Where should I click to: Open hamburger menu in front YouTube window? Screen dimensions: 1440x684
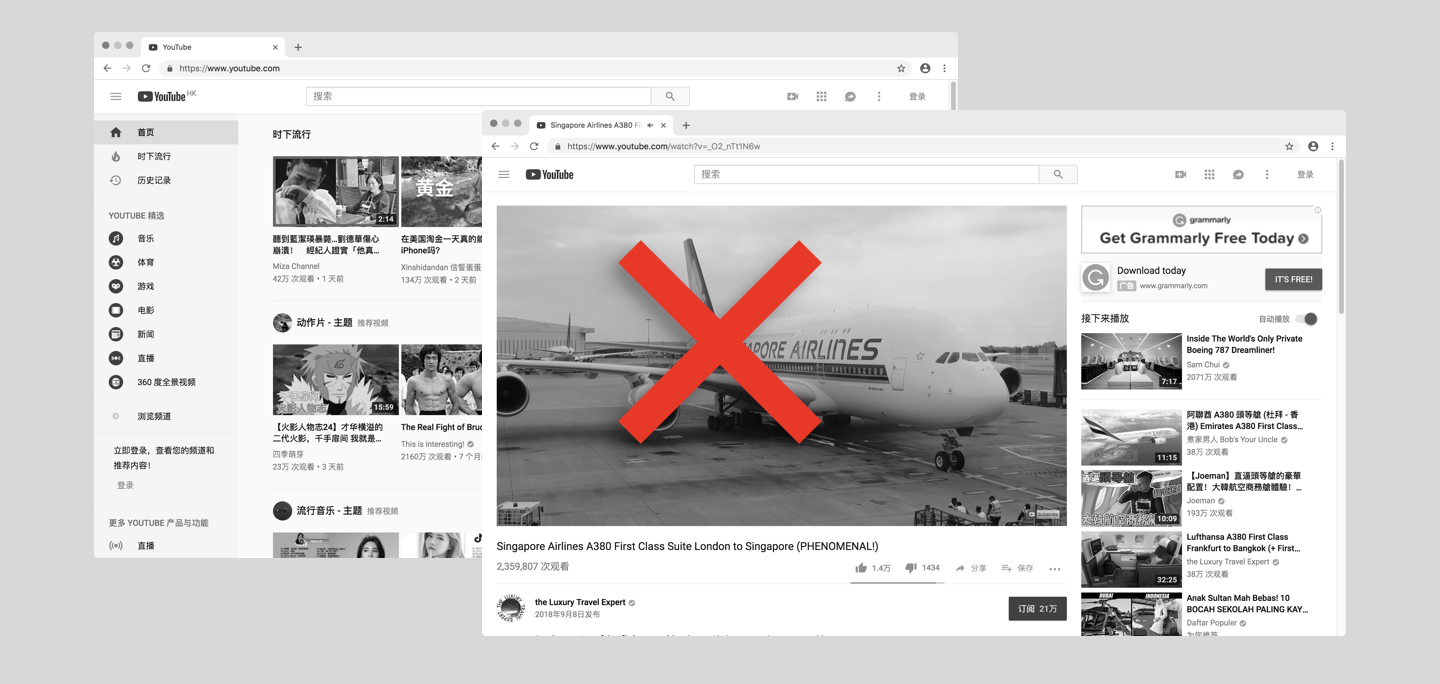coord(504,174)
